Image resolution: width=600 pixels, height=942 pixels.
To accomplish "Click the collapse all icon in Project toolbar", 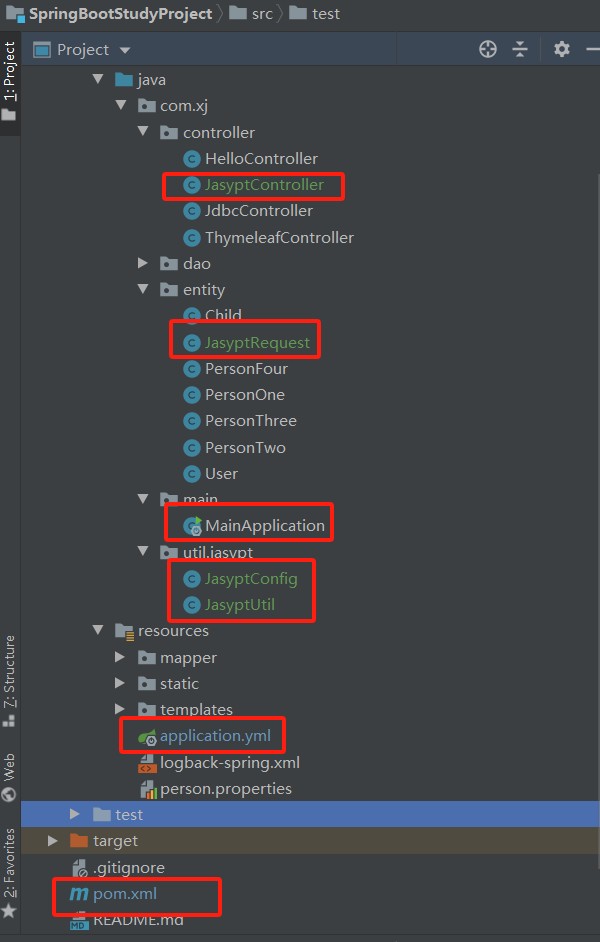I will [520, 49].
